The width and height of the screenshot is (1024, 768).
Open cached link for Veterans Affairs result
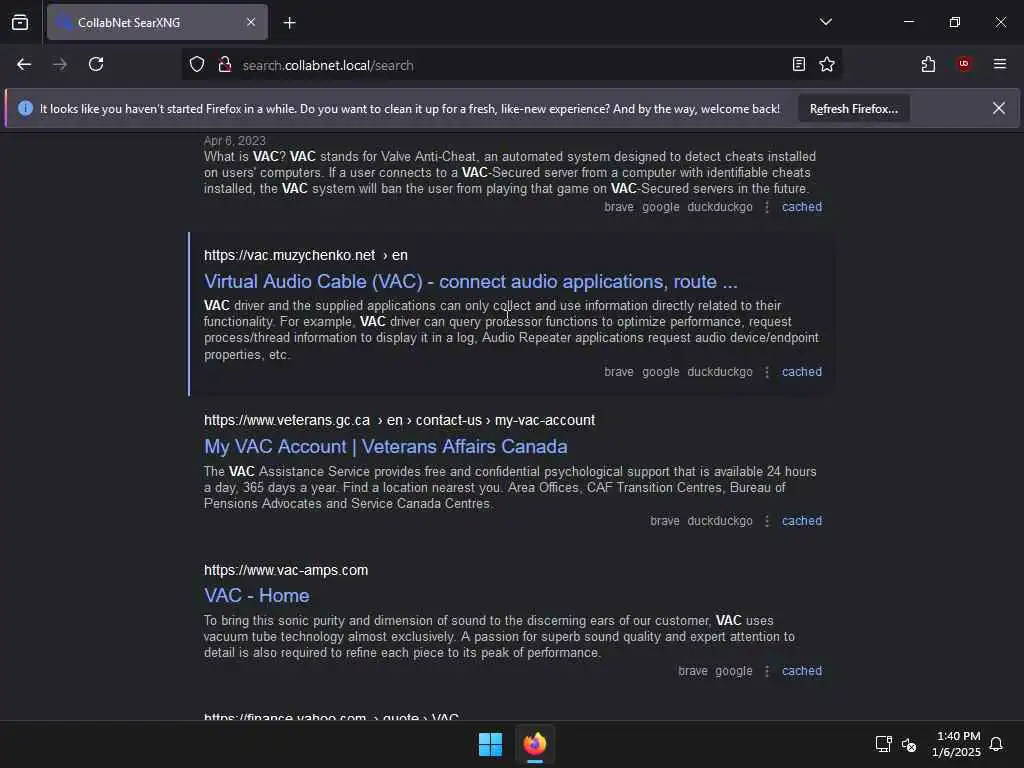(802, 521)
